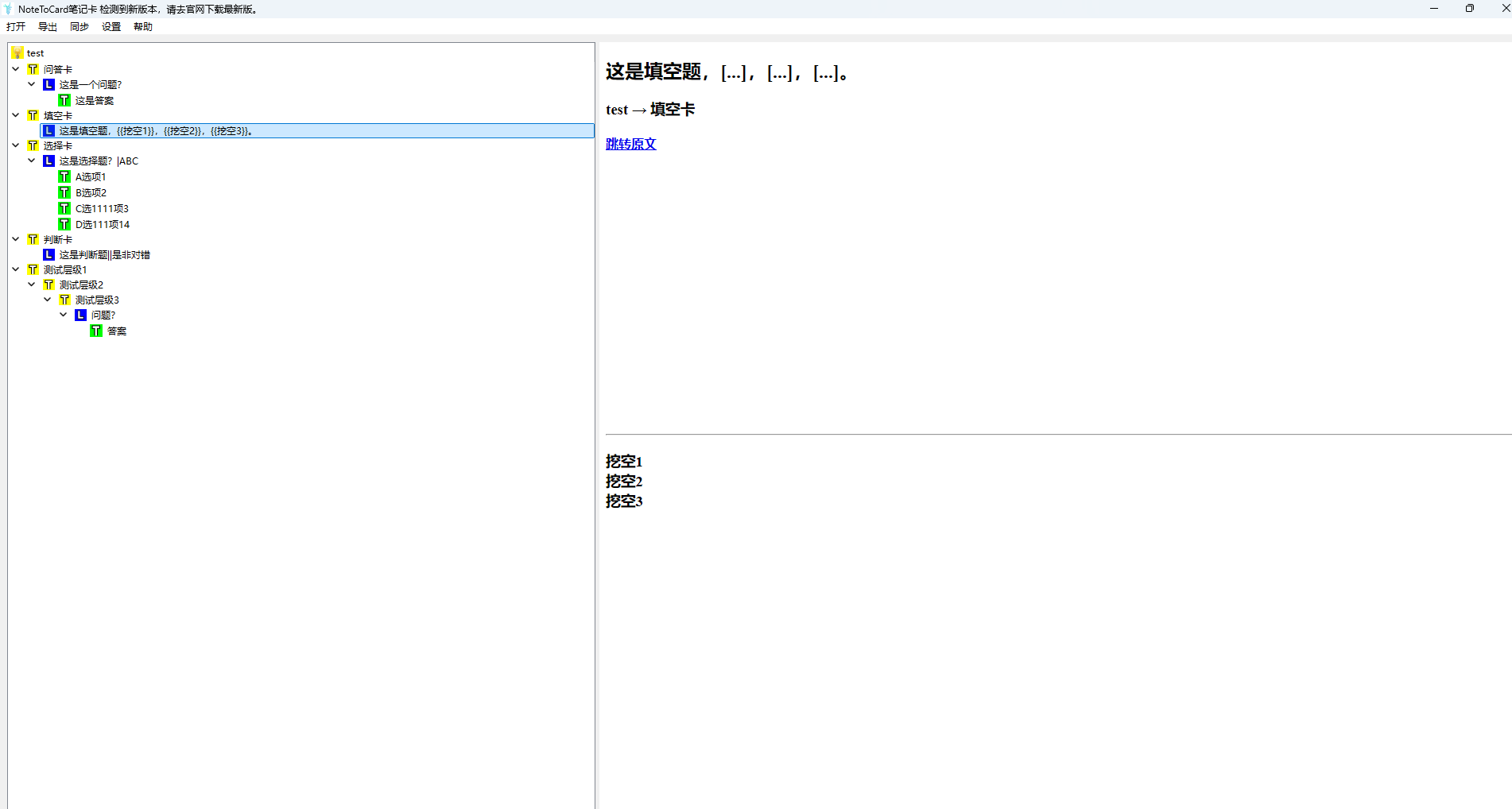Image resolution: width=1512 pixels, height=809 pixels.
Task: Select the B选项2 tree item
Action: [x=91, y=192]
